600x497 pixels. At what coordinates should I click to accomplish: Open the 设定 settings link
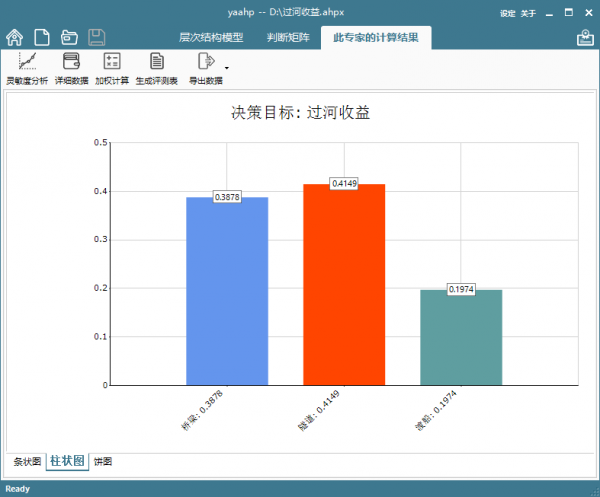tap(508, 13)
